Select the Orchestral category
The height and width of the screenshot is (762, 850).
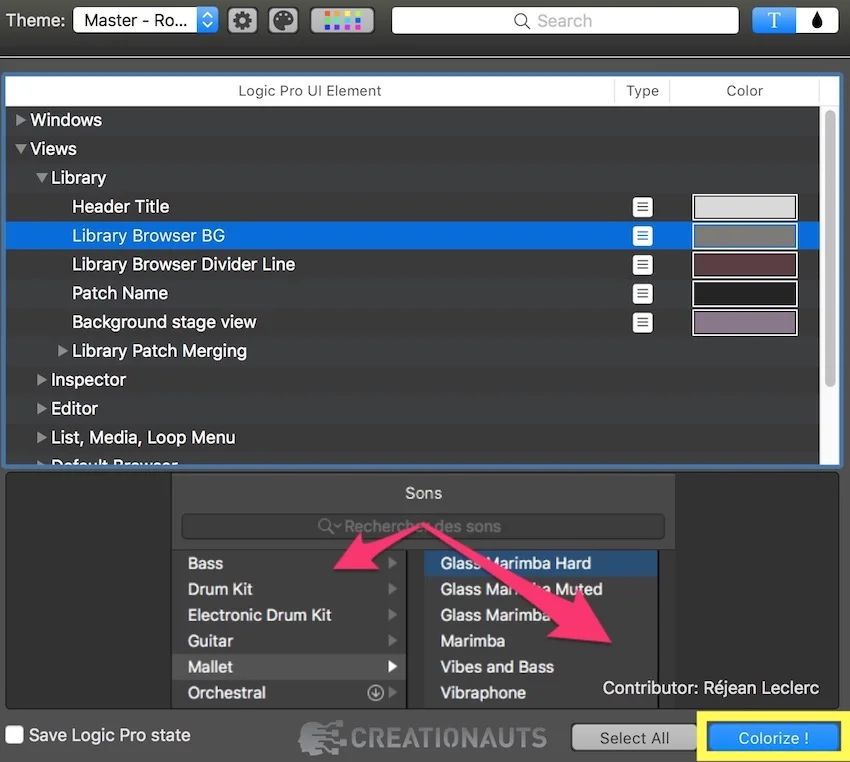pyautogui.click(x=289, y=693)
